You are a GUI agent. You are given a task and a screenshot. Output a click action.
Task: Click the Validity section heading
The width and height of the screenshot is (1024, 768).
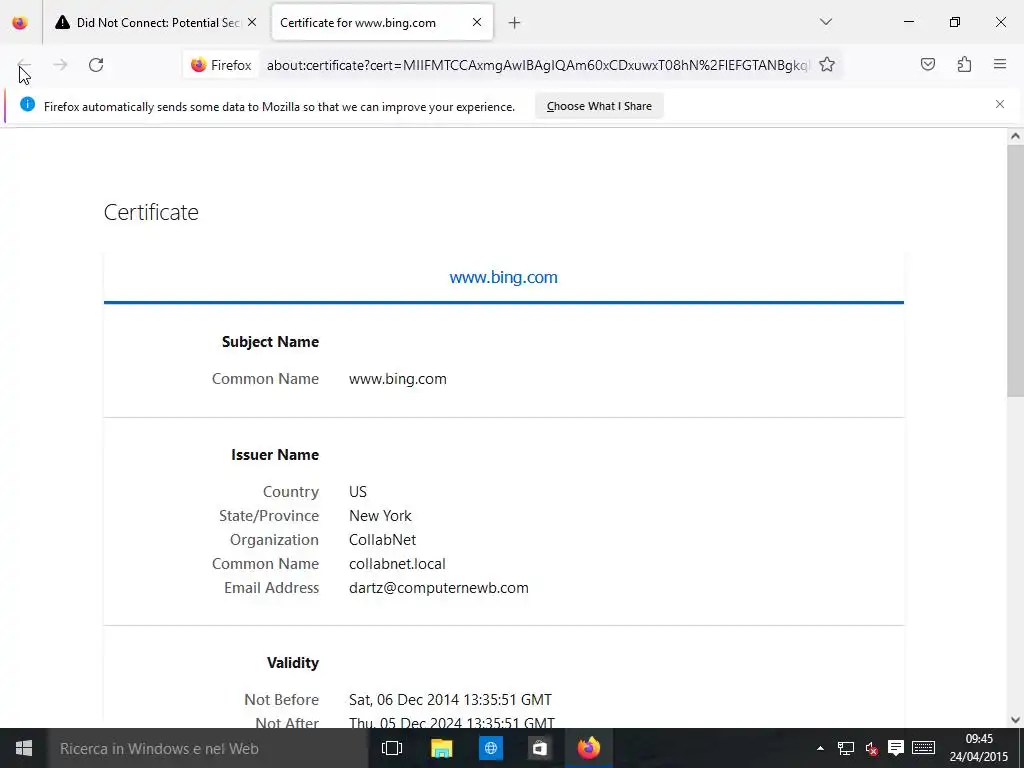tap(293, 662)
